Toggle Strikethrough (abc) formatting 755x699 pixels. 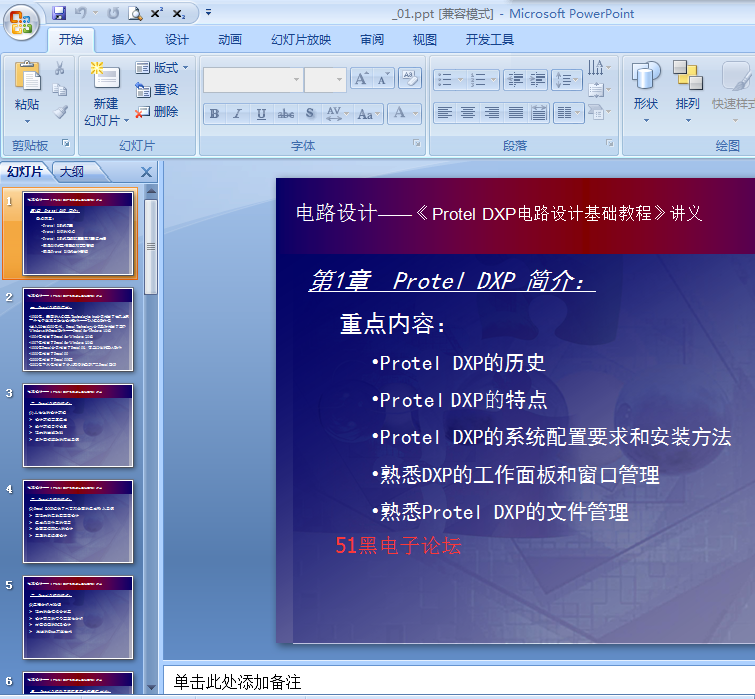tap(286, 114)
